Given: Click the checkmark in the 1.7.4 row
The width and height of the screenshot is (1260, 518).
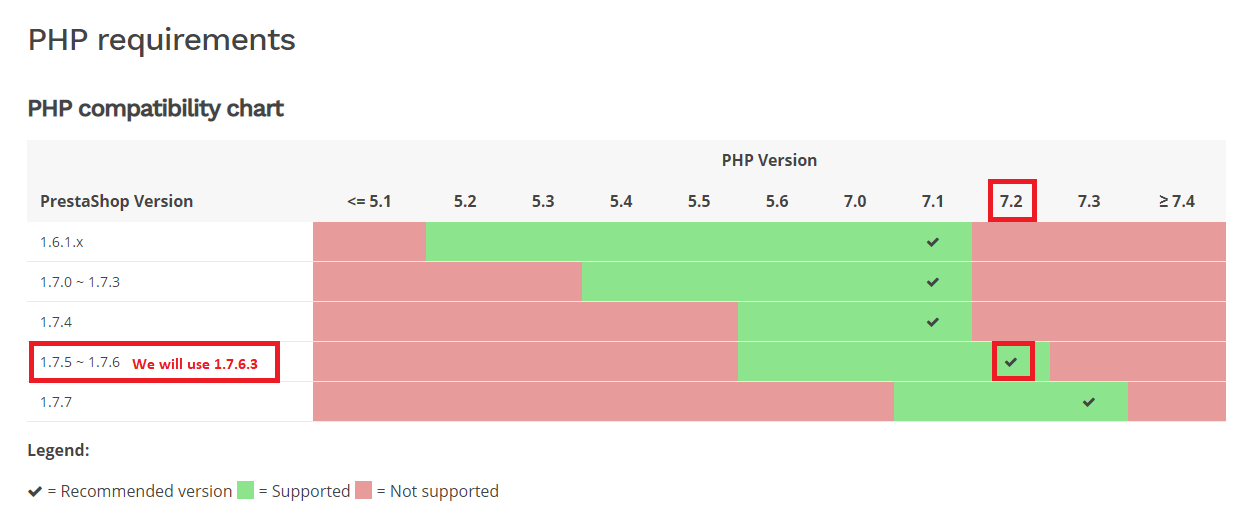Looking at the screenshot, I should pyautogui.click(x=933, y=322).
